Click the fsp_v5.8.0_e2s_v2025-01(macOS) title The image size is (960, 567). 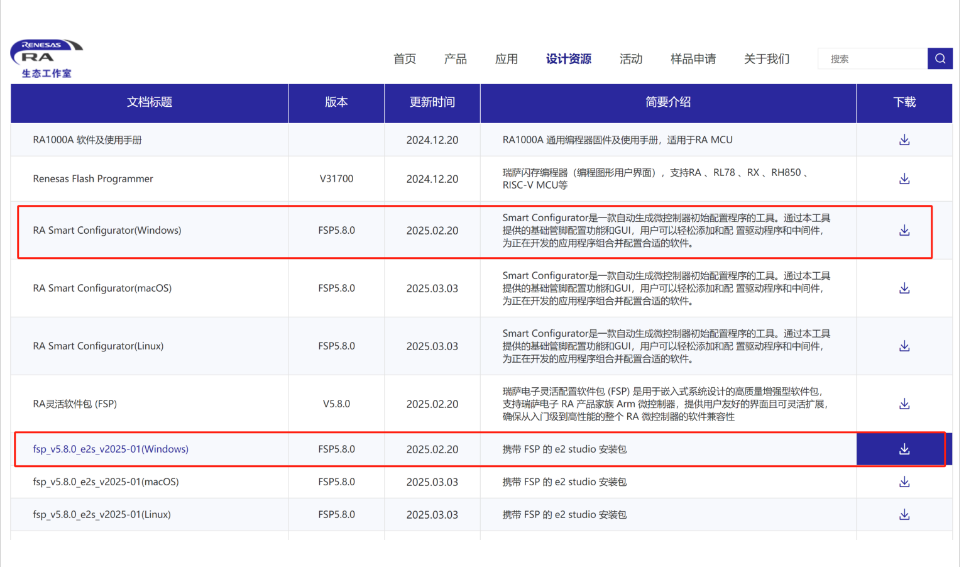tap(106, 482)
